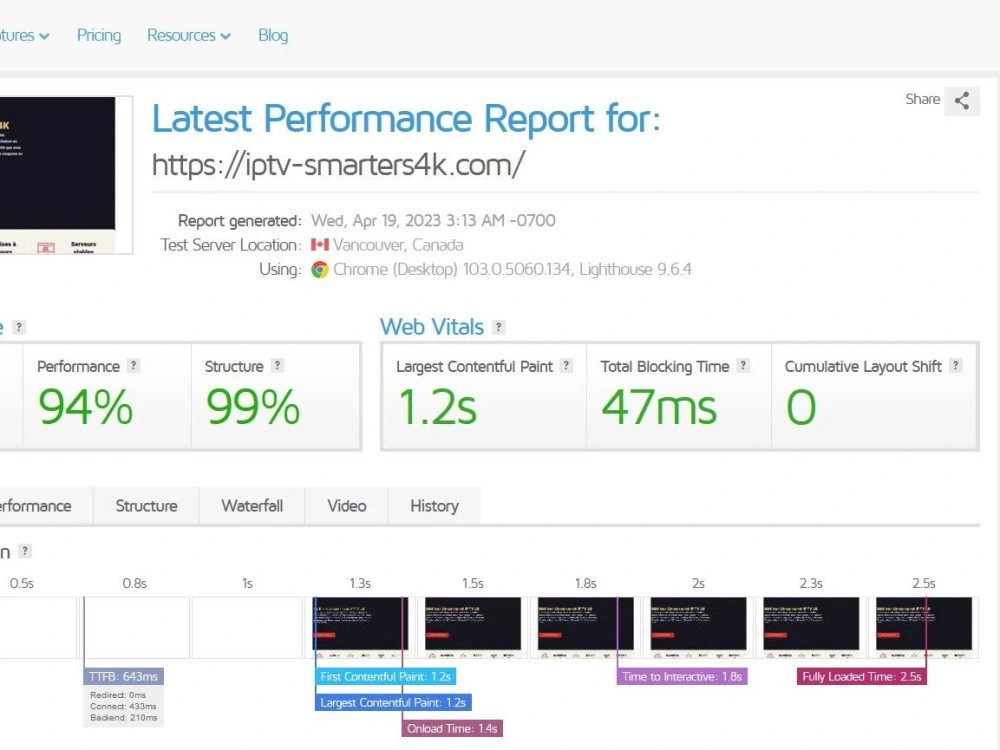1000x750 pixels.
Task: Click the 1s timeline label
Action: 247,584
